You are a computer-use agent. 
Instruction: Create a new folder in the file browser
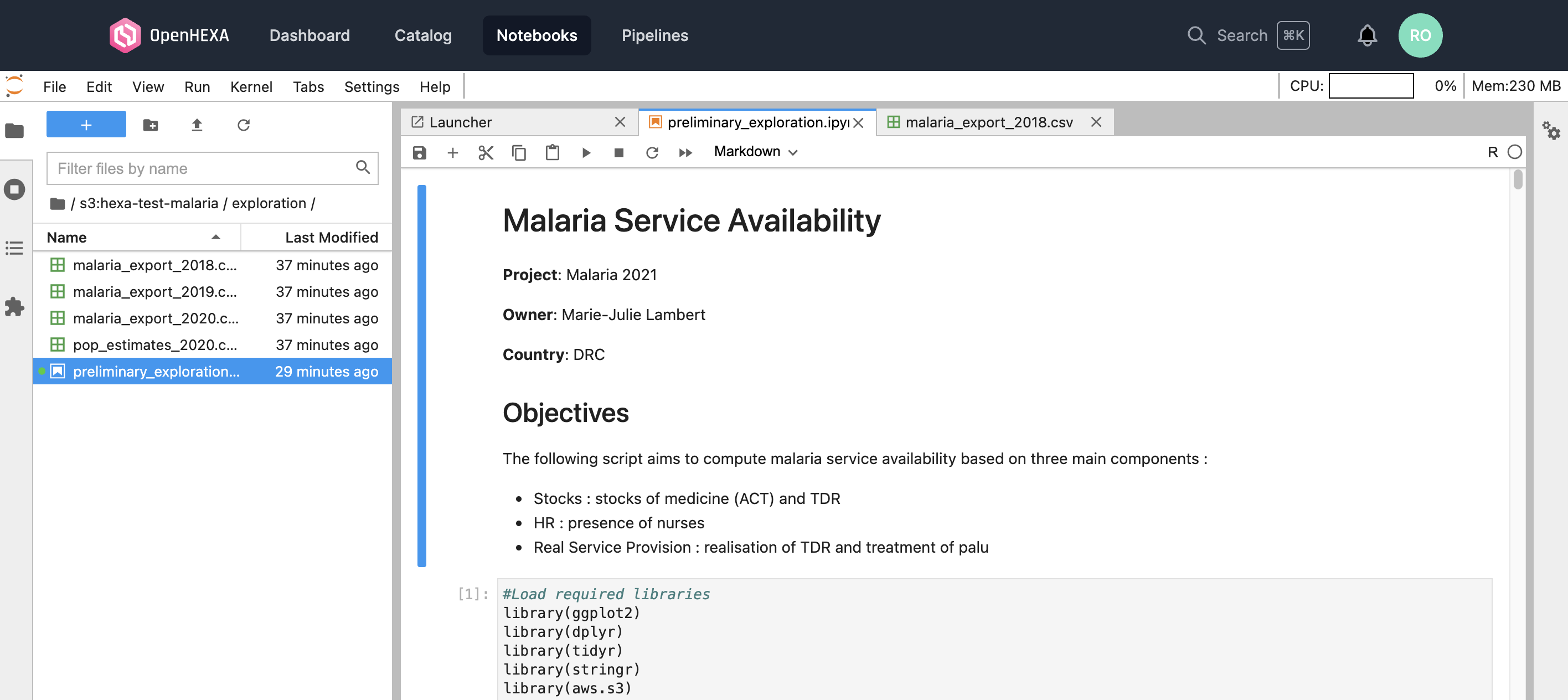151,125
